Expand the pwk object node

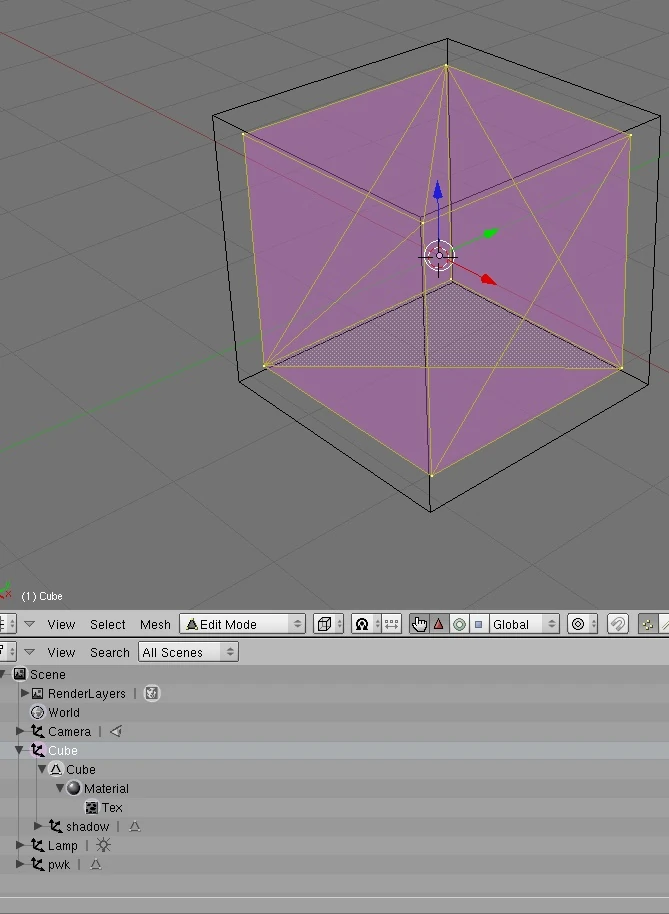click(20, 864)
